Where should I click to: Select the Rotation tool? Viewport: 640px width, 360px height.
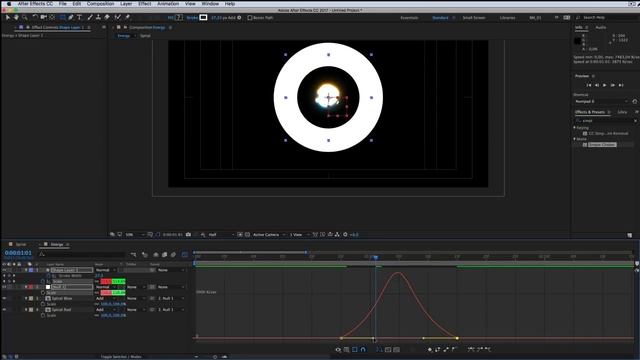pyautogui.click(x=35, y=18)
